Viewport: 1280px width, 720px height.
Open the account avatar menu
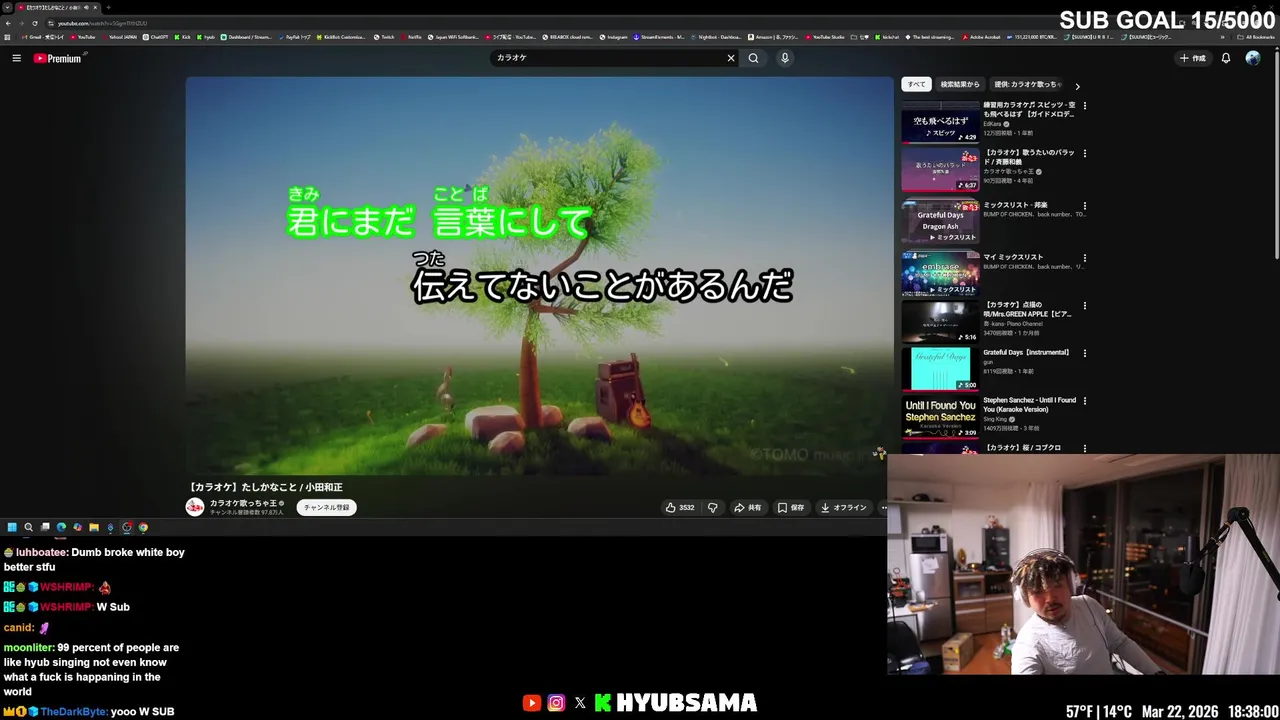click(x=1252, y=58)
